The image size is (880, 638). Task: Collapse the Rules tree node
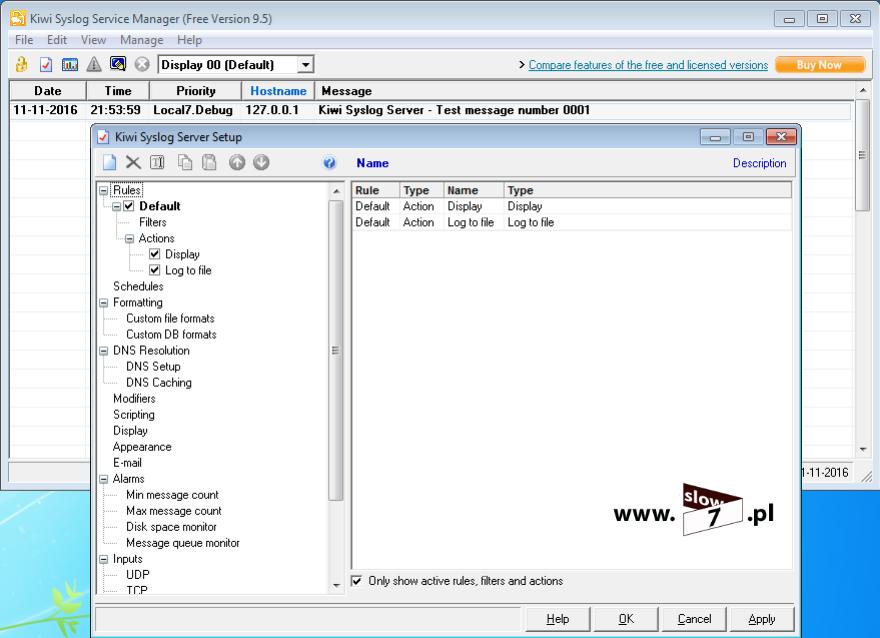[104, 190]
